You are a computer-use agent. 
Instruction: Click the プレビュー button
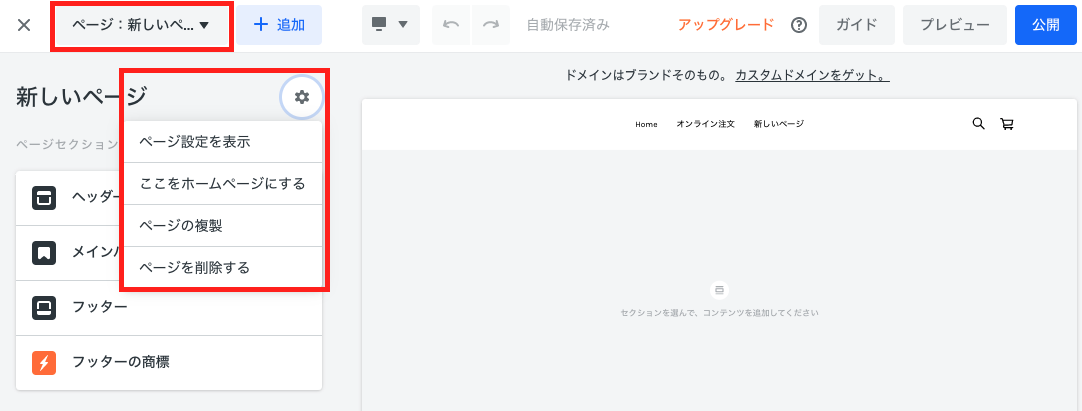pyautogui.click(x=954, y=26)
